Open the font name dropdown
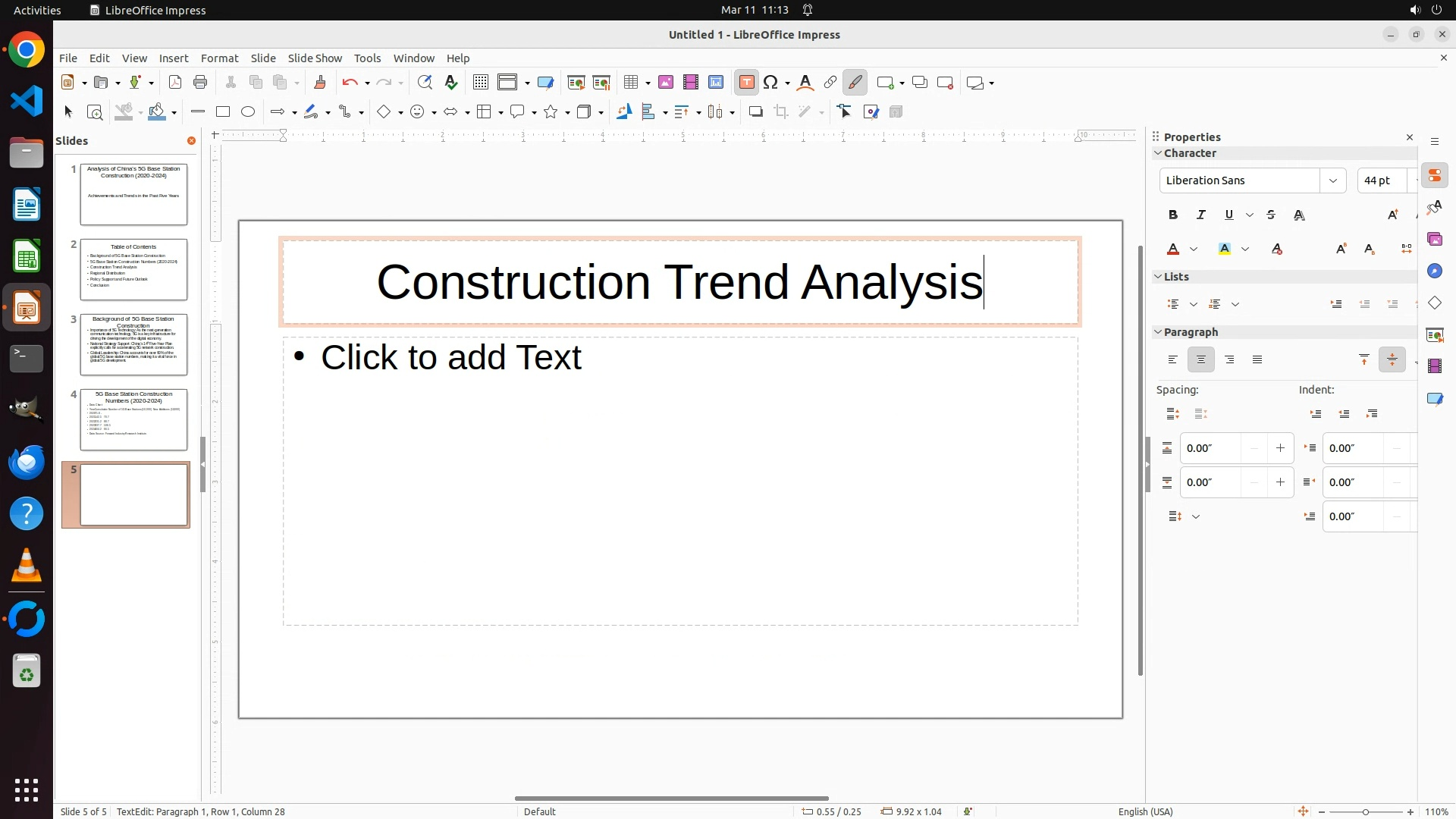Screen dimensions: 1456x819 1332,180
